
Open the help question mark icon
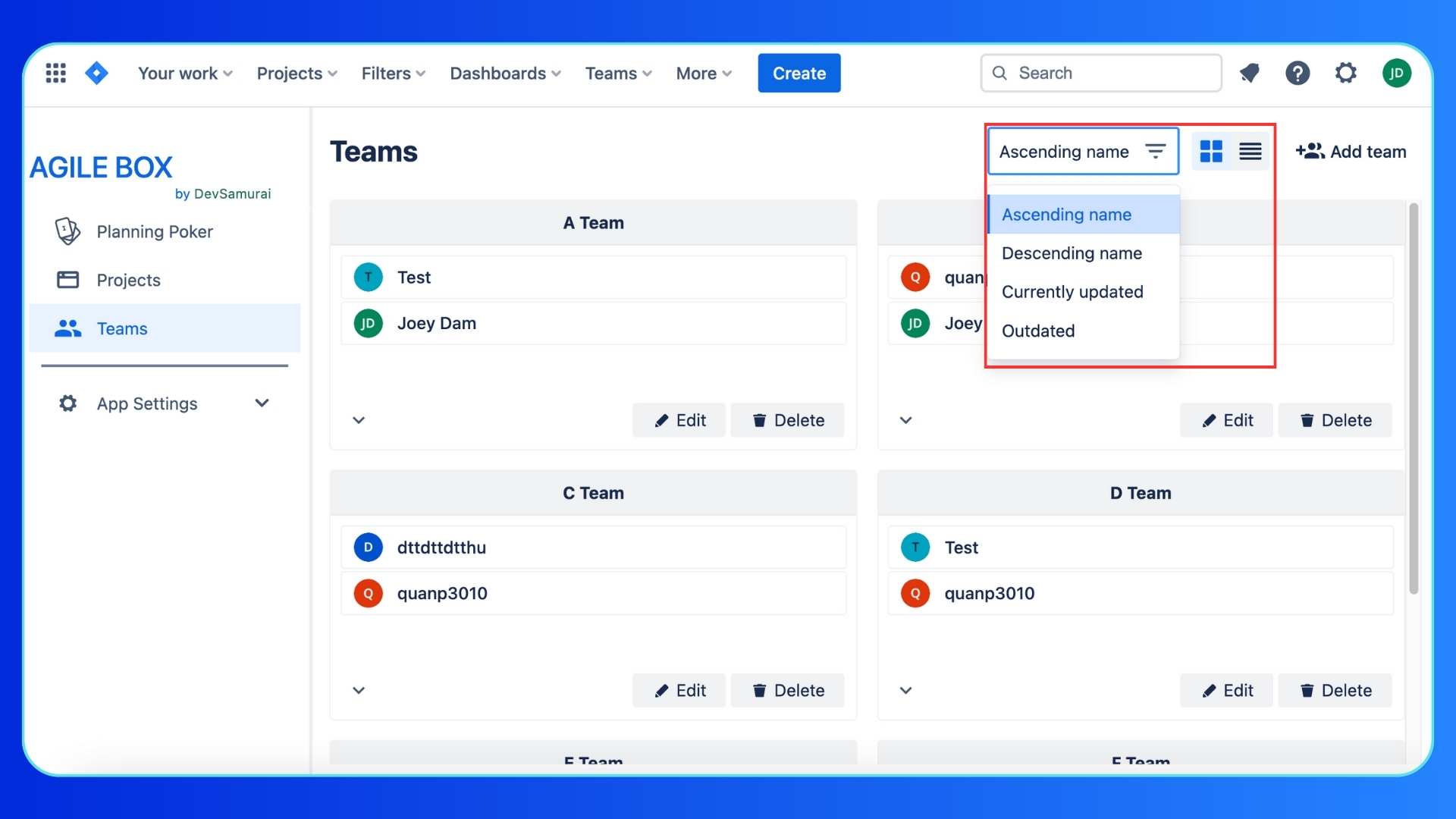[x=1298, y=73]
